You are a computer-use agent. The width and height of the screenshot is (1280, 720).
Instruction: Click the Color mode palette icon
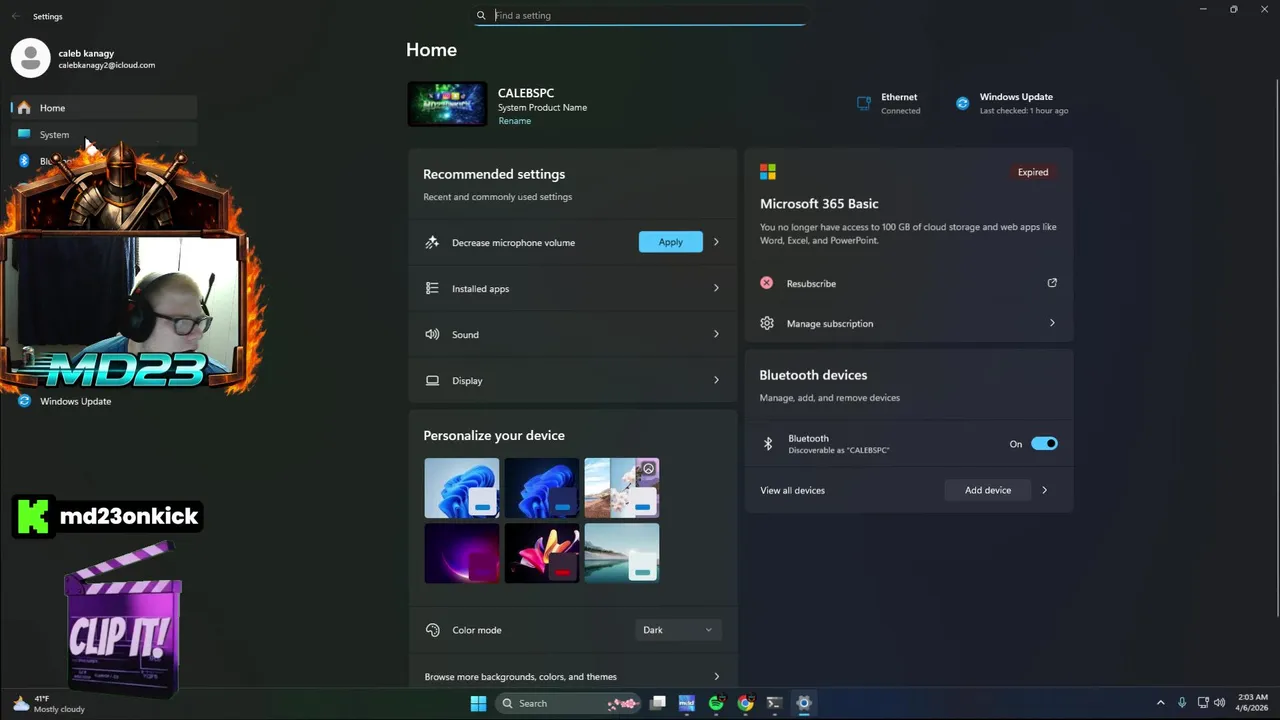coord(432,630)
